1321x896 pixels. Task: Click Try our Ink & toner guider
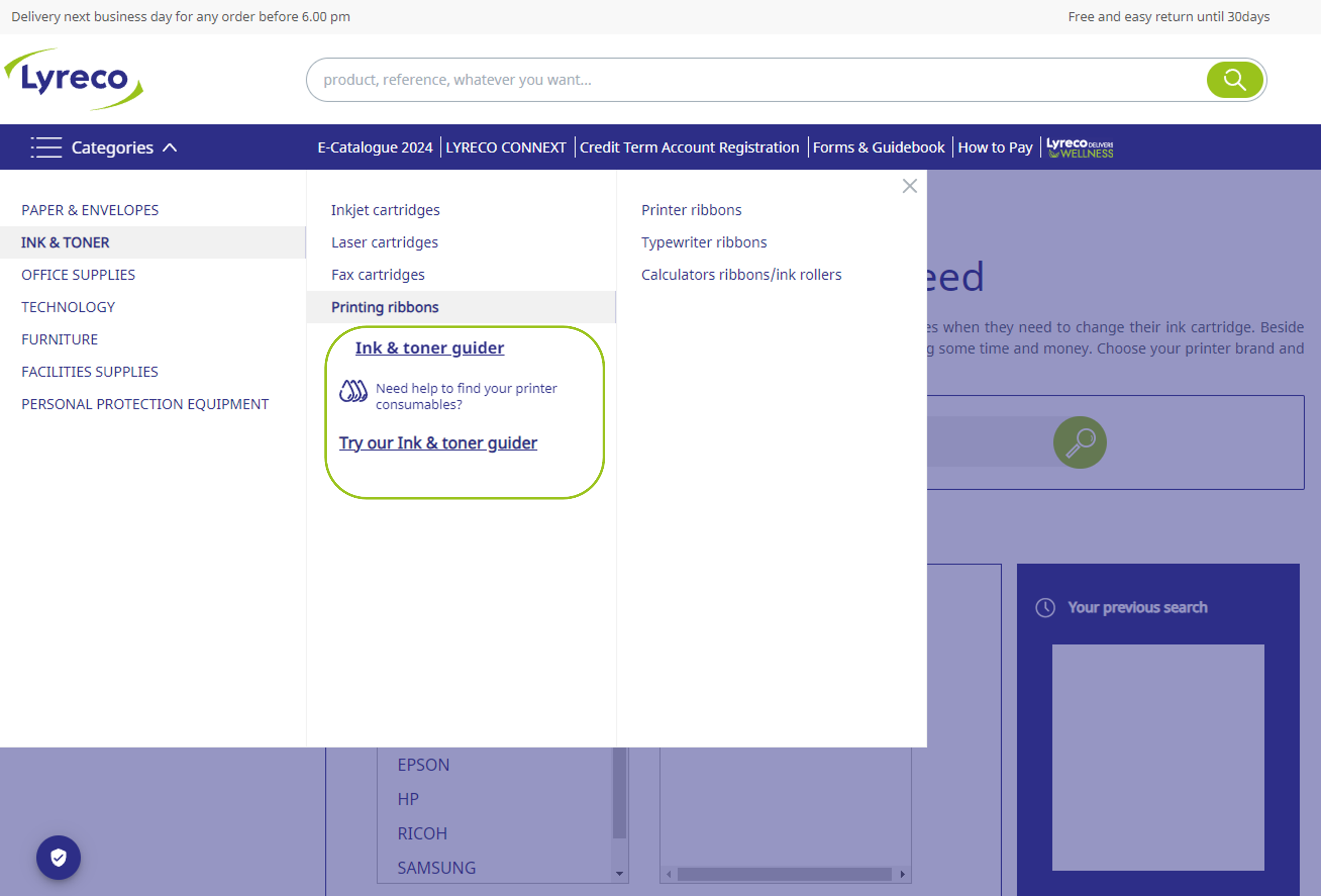pyautogui.click(x=438, y=442)
